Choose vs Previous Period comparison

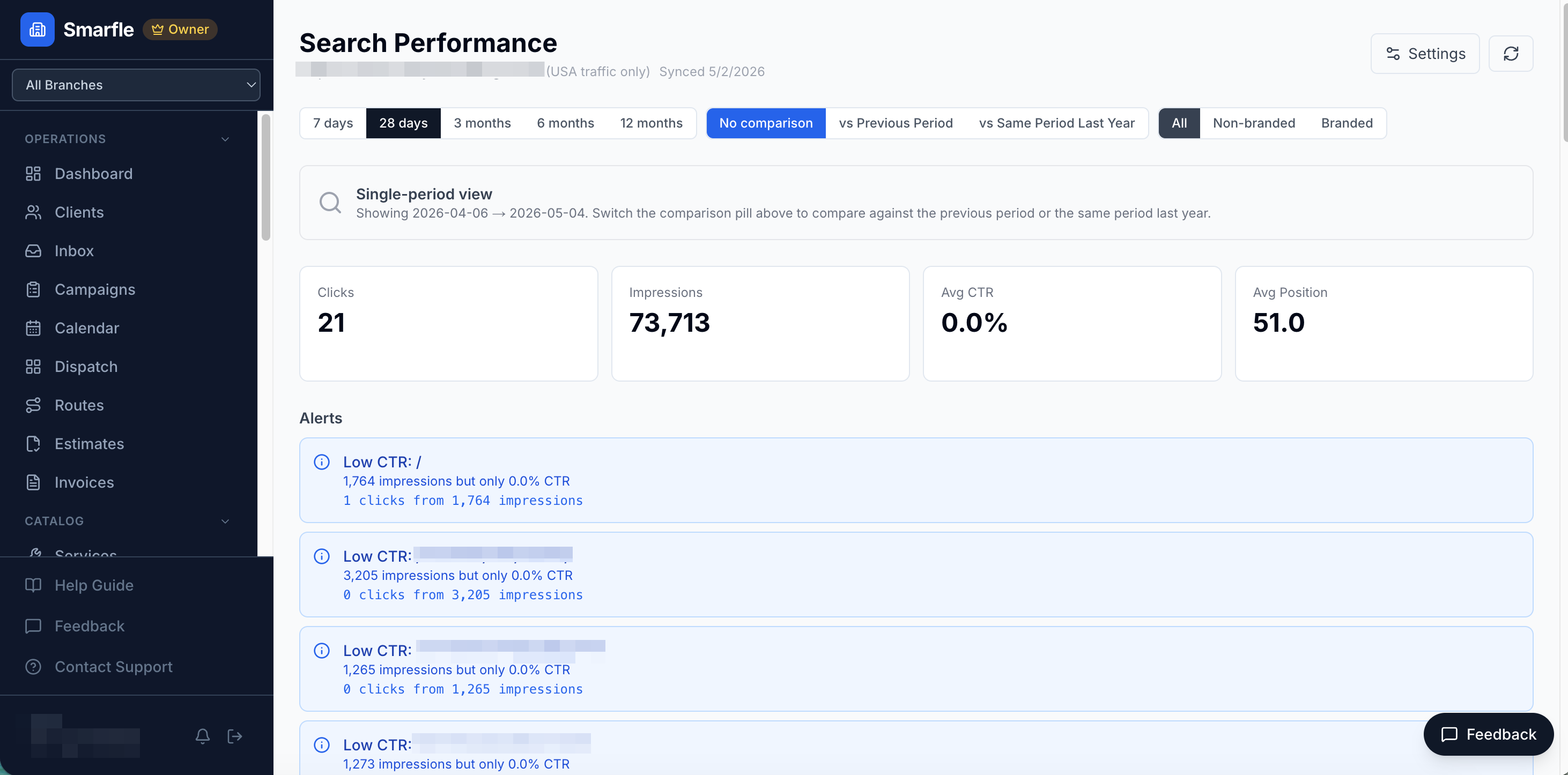tap(896, 123)
